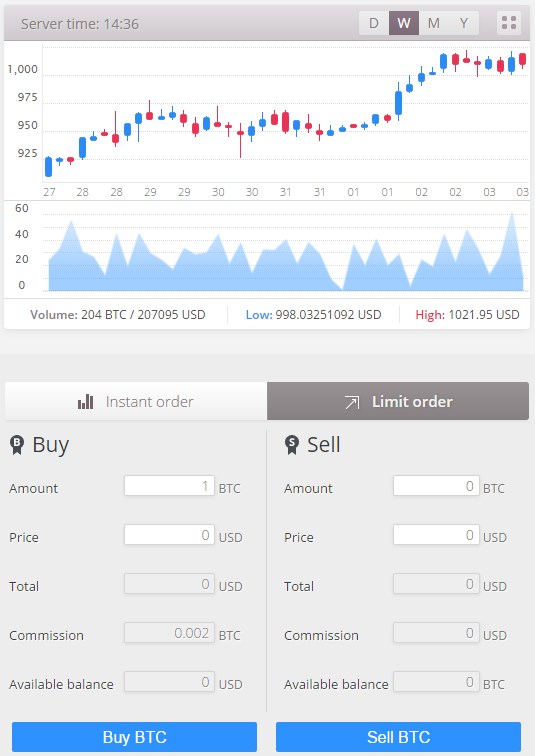Image resolution: width=535 pixels, height=756 pixels.
Task: Click the Instant order bar chart icon
Action: point(85,402)
